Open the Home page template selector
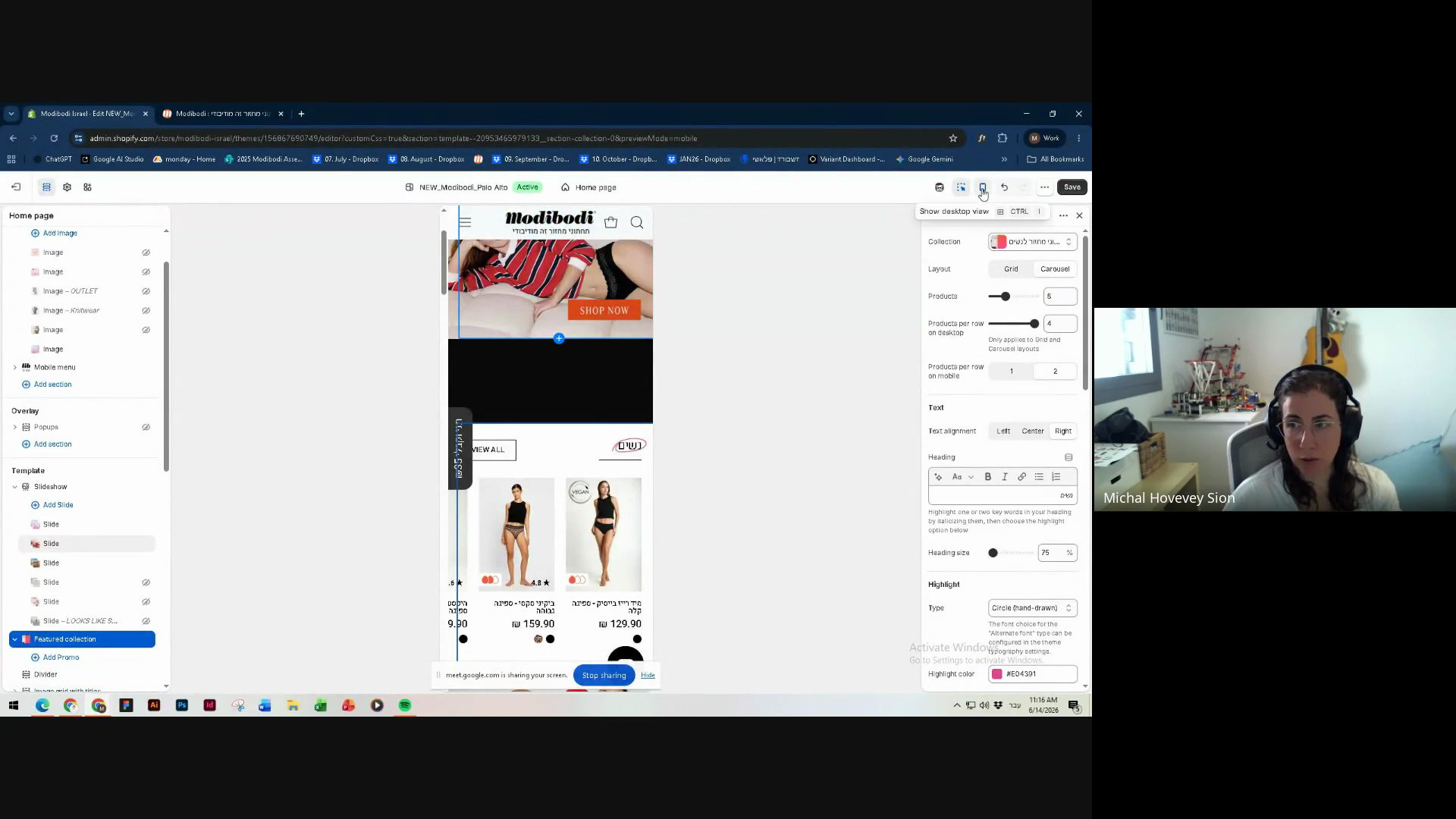Image resolution: width=1456 pixels, height=819 pixels. (x=588, y=187)
